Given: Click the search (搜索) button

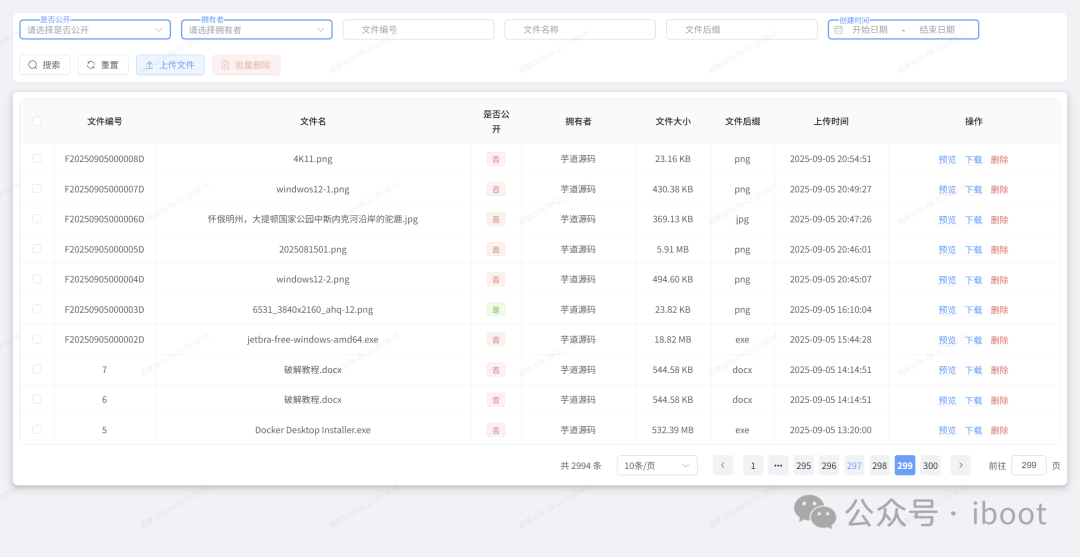Looking at the screenshot, I should [x=45, y=65].
